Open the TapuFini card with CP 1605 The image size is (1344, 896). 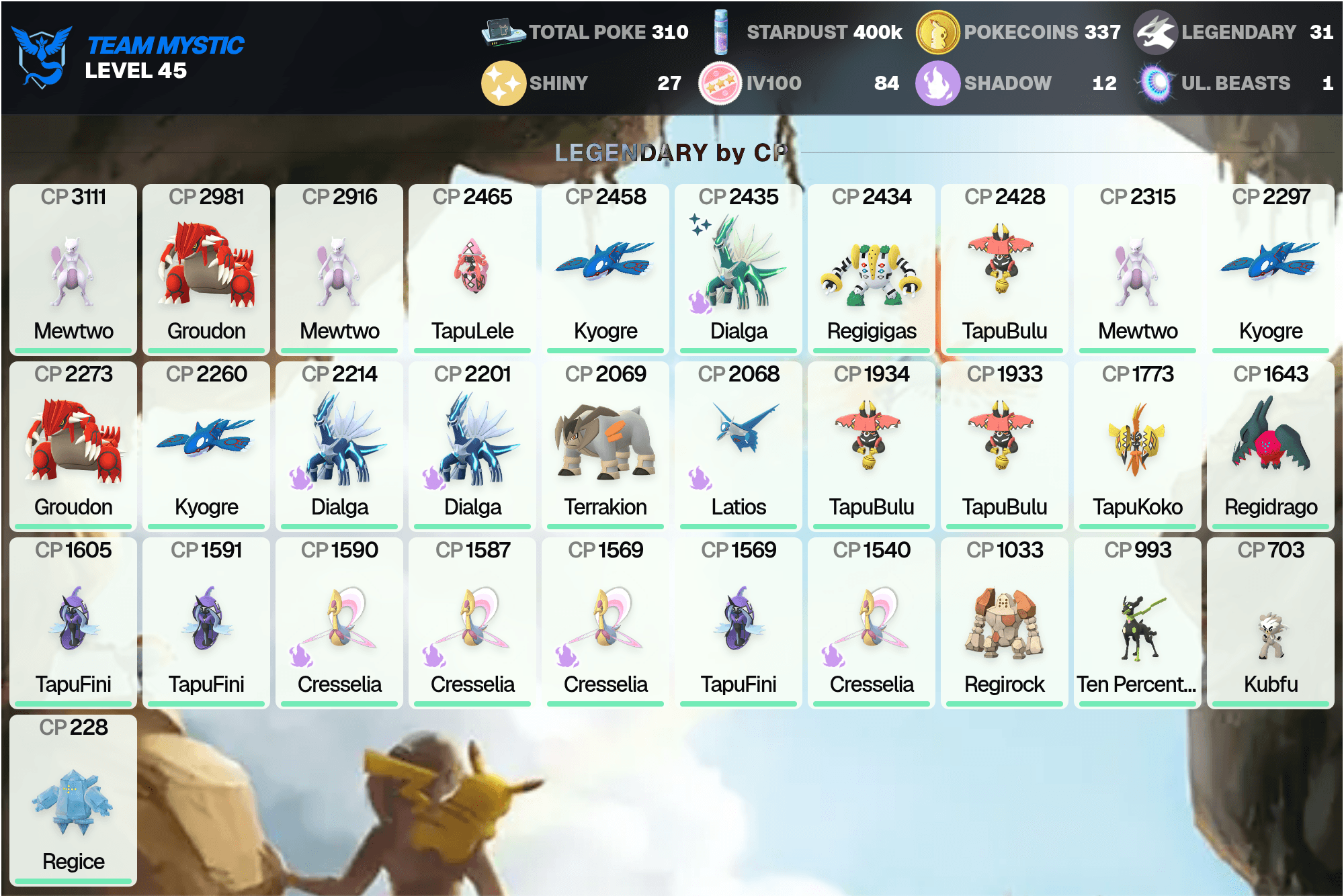click(73, 623)
